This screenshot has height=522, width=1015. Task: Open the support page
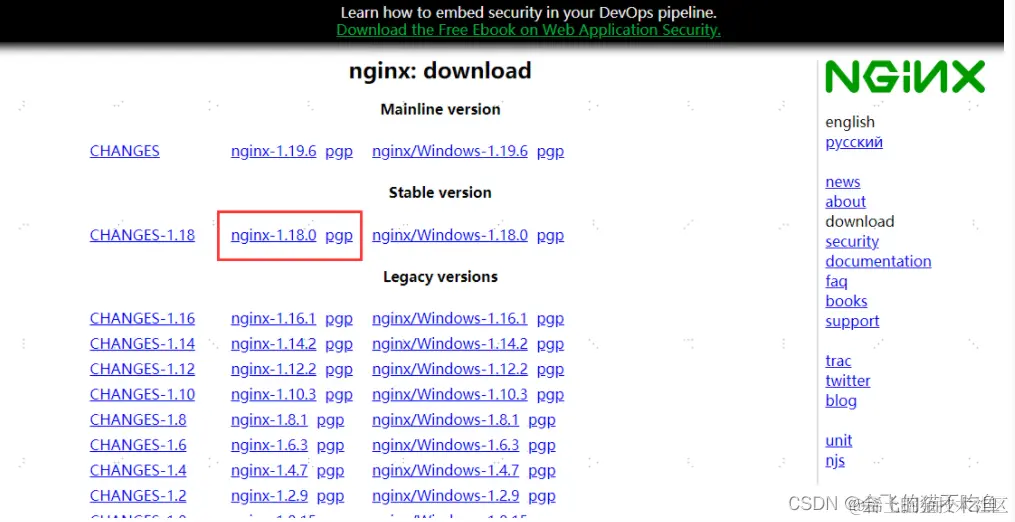(x=853, y=322)
